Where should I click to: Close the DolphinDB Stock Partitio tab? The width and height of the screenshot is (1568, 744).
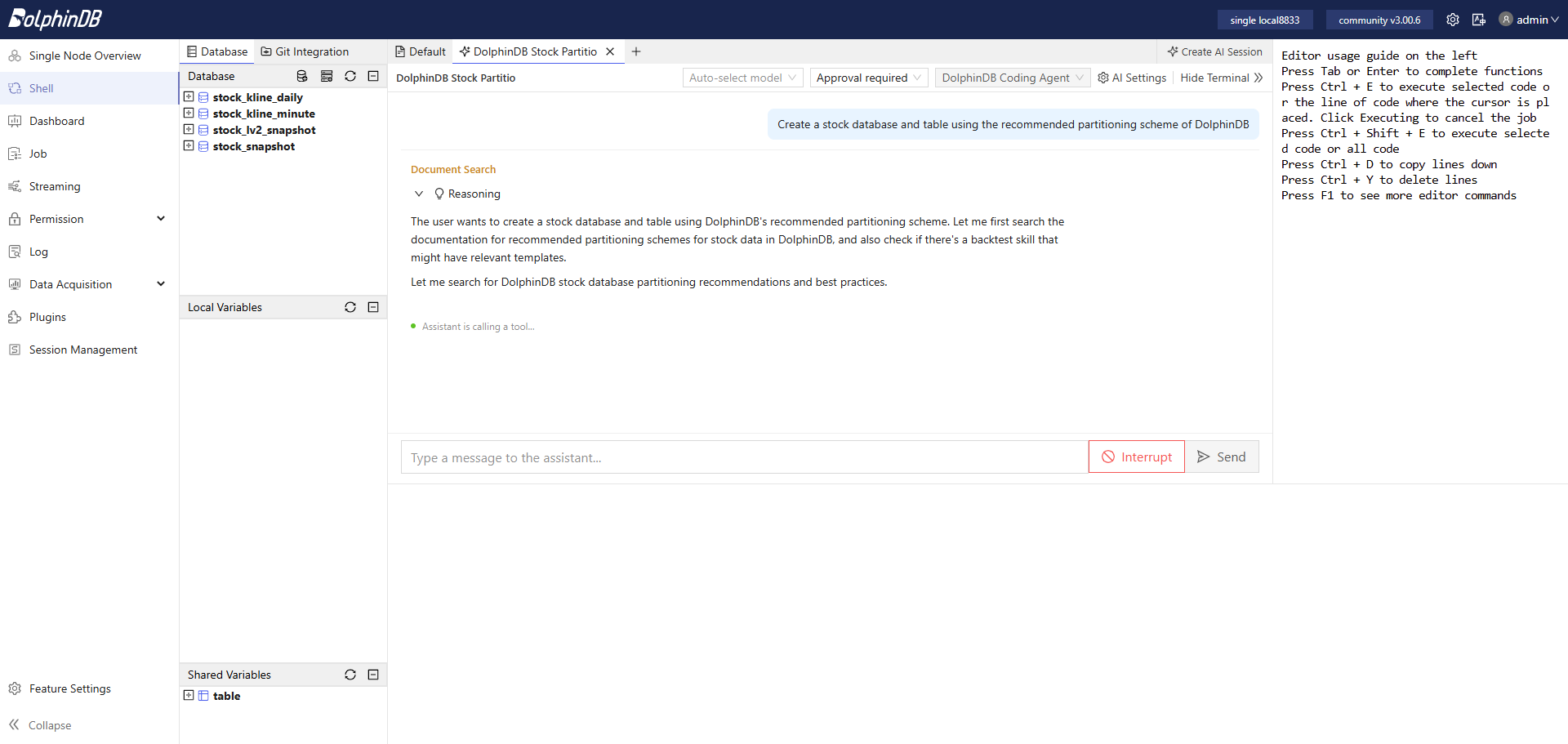click(610, 51)
